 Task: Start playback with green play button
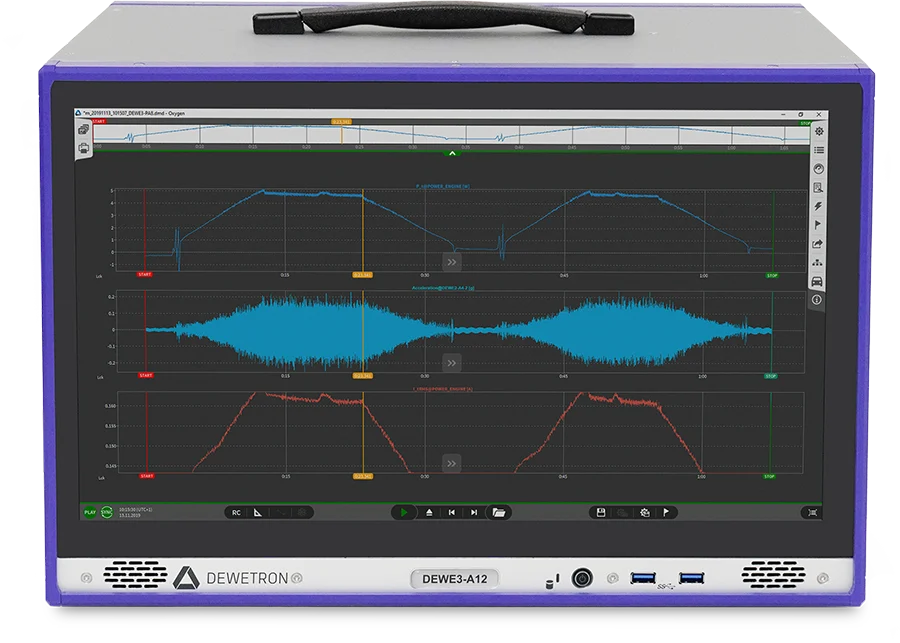[x=404, y=512]
